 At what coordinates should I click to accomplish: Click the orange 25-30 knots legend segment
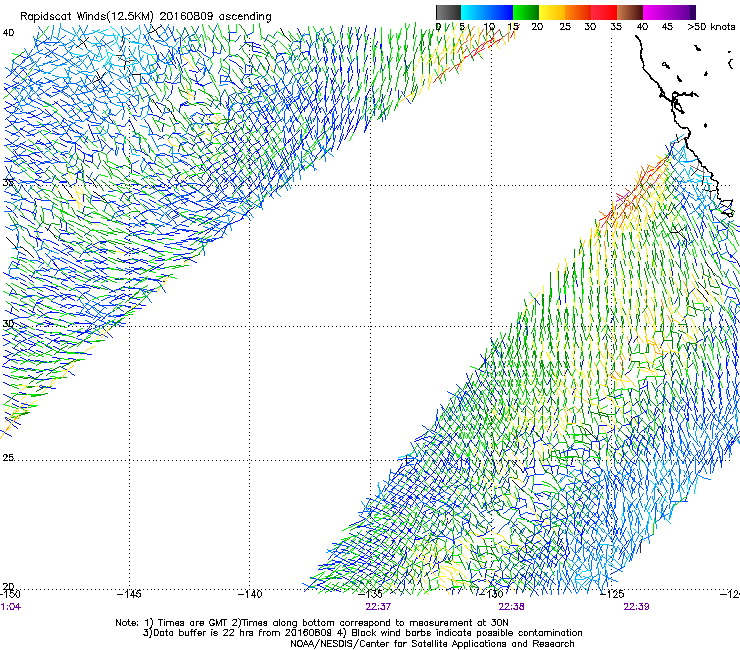pos(578,12)
